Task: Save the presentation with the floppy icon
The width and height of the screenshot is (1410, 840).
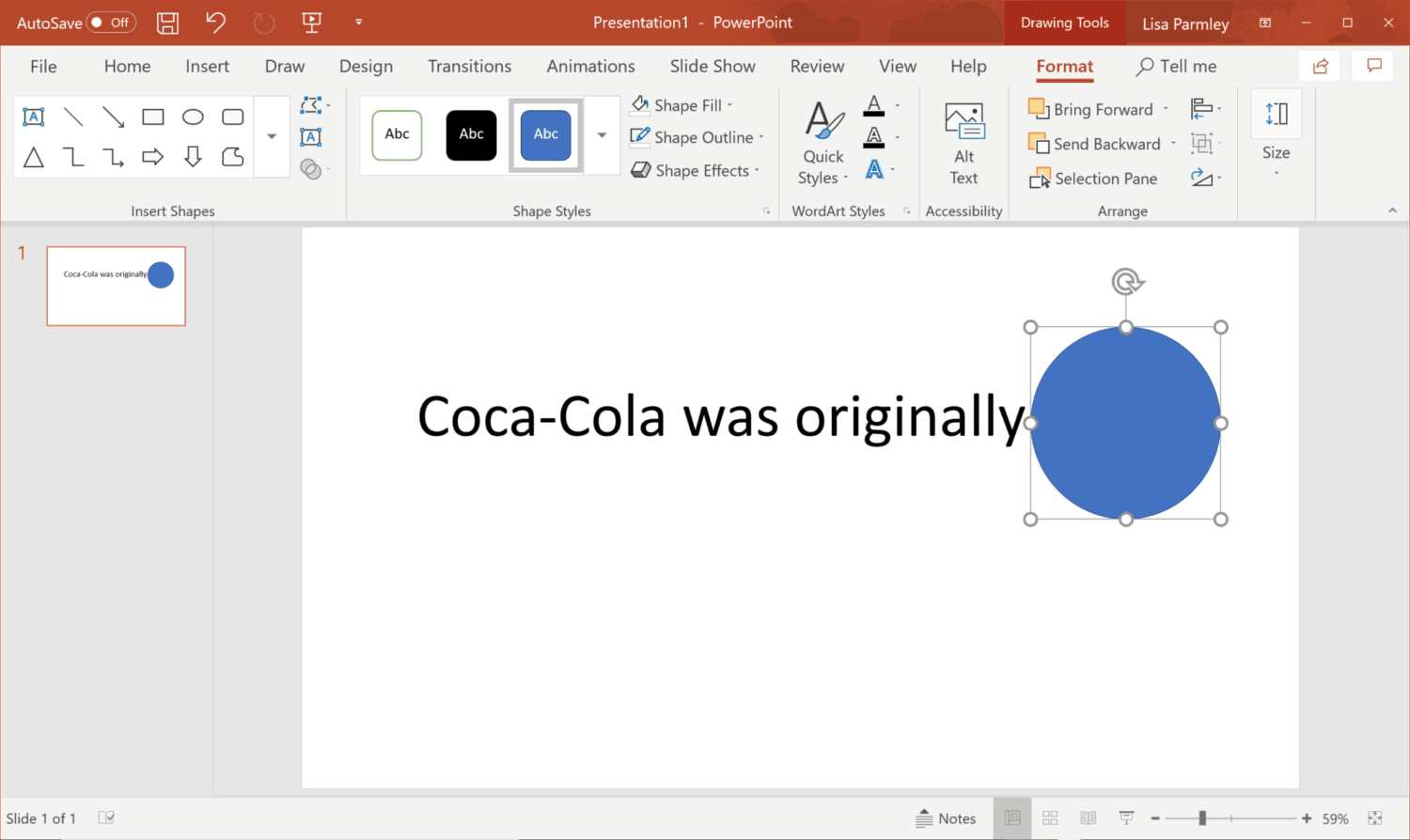Action: (x=168, y=23)
